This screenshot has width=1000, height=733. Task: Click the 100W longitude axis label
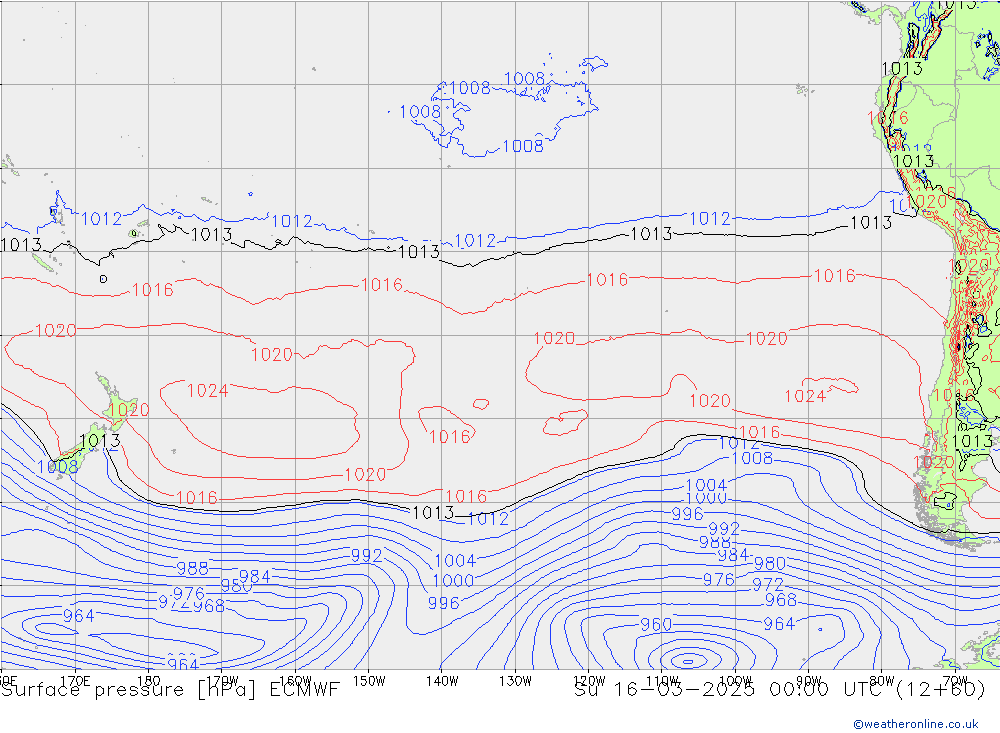(735, 681)
